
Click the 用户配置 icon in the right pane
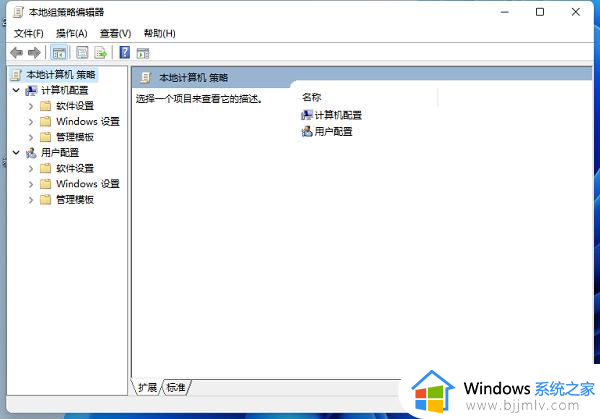point(307,132)
